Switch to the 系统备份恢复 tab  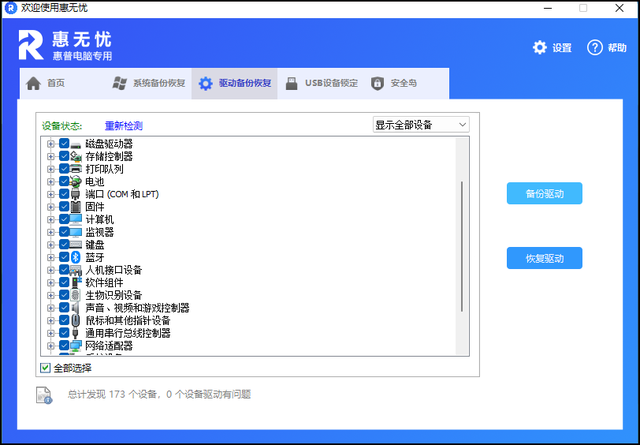149,83
